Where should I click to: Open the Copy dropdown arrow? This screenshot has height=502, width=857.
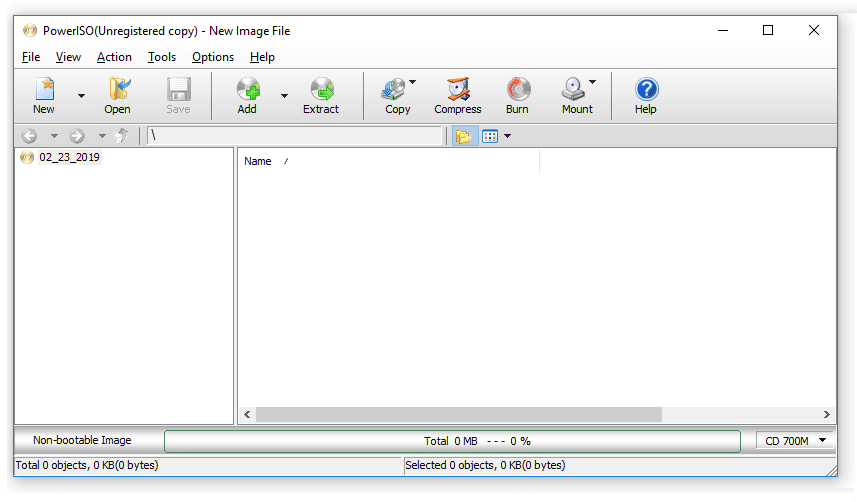tap(413, 82)
